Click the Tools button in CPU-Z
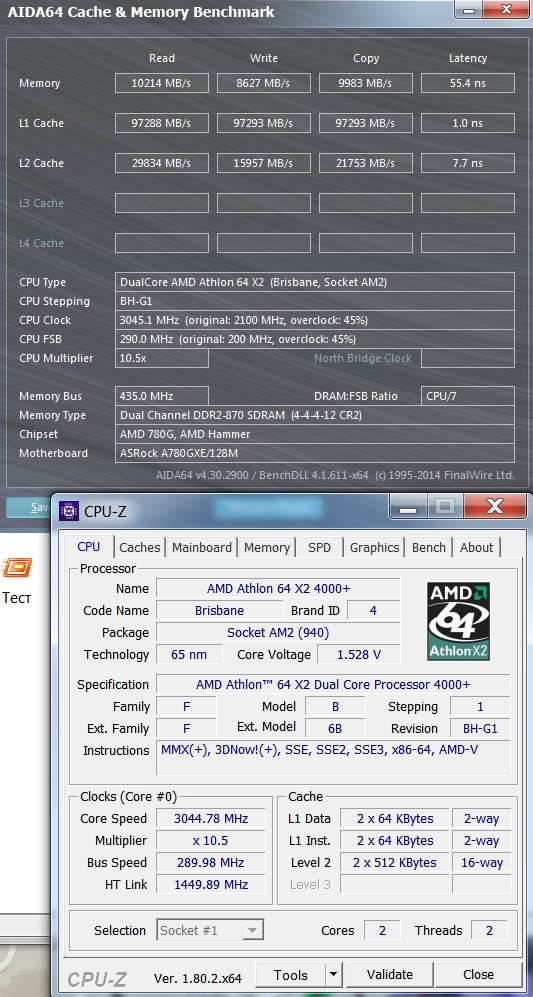 tap(291, 975)
